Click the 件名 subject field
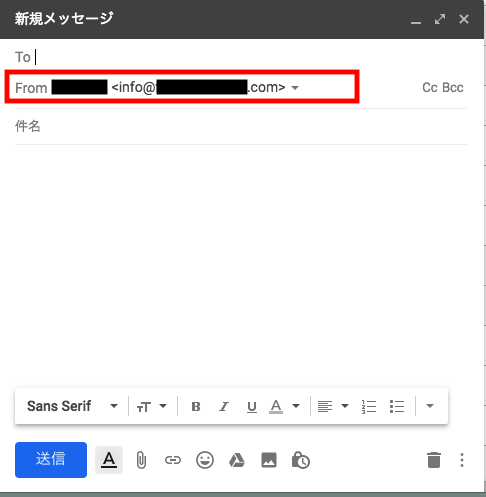 coord(241,127)
